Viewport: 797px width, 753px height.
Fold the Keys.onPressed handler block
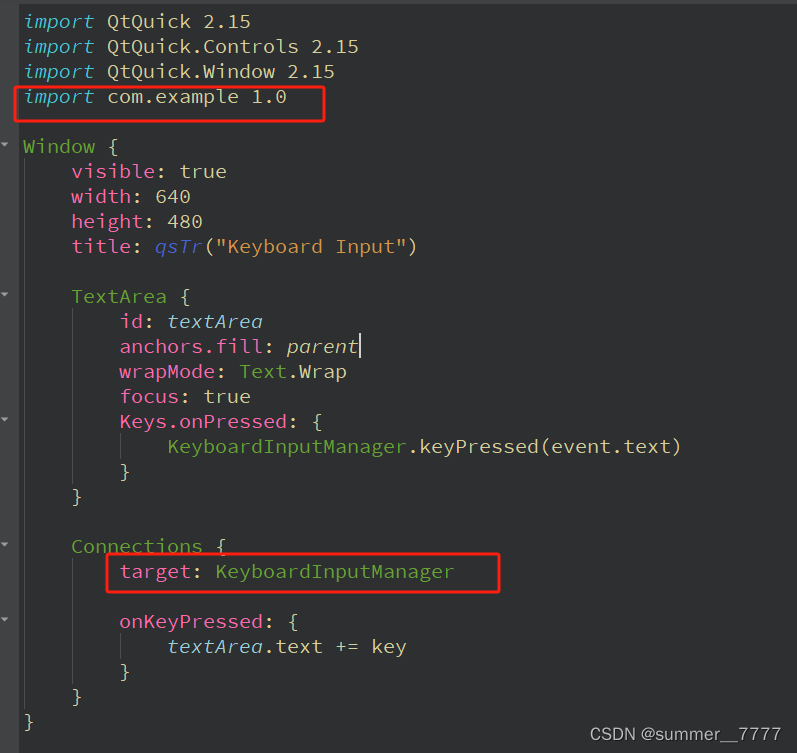click(x=5, y=419)
